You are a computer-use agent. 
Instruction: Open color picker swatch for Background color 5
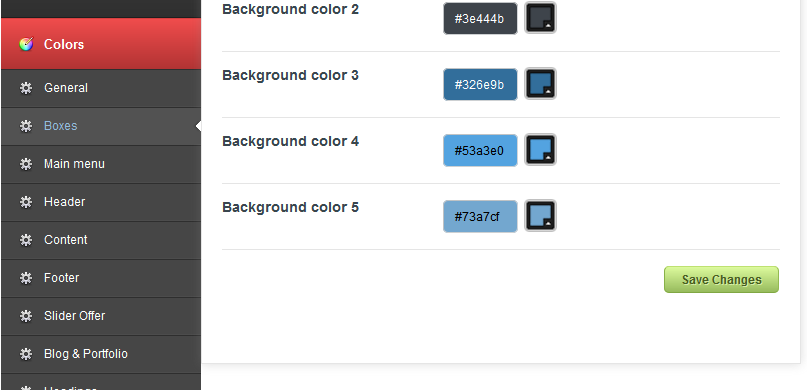click(540, 216)
